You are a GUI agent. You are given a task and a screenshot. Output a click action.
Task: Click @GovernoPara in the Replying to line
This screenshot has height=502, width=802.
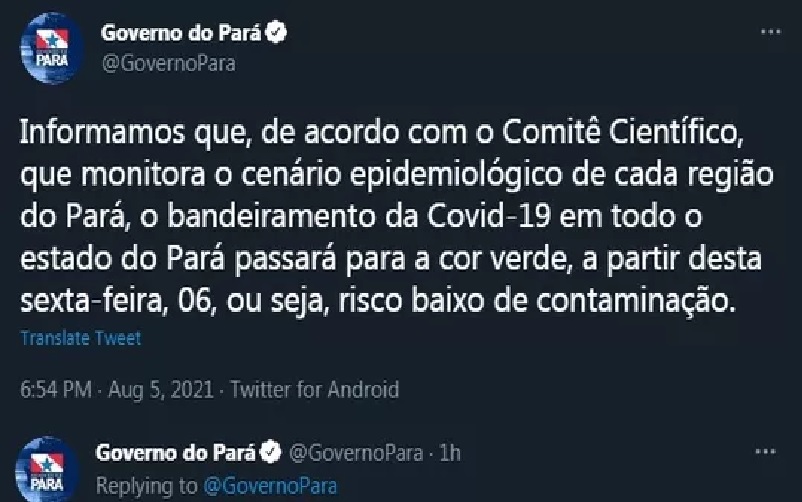(272, 486)
